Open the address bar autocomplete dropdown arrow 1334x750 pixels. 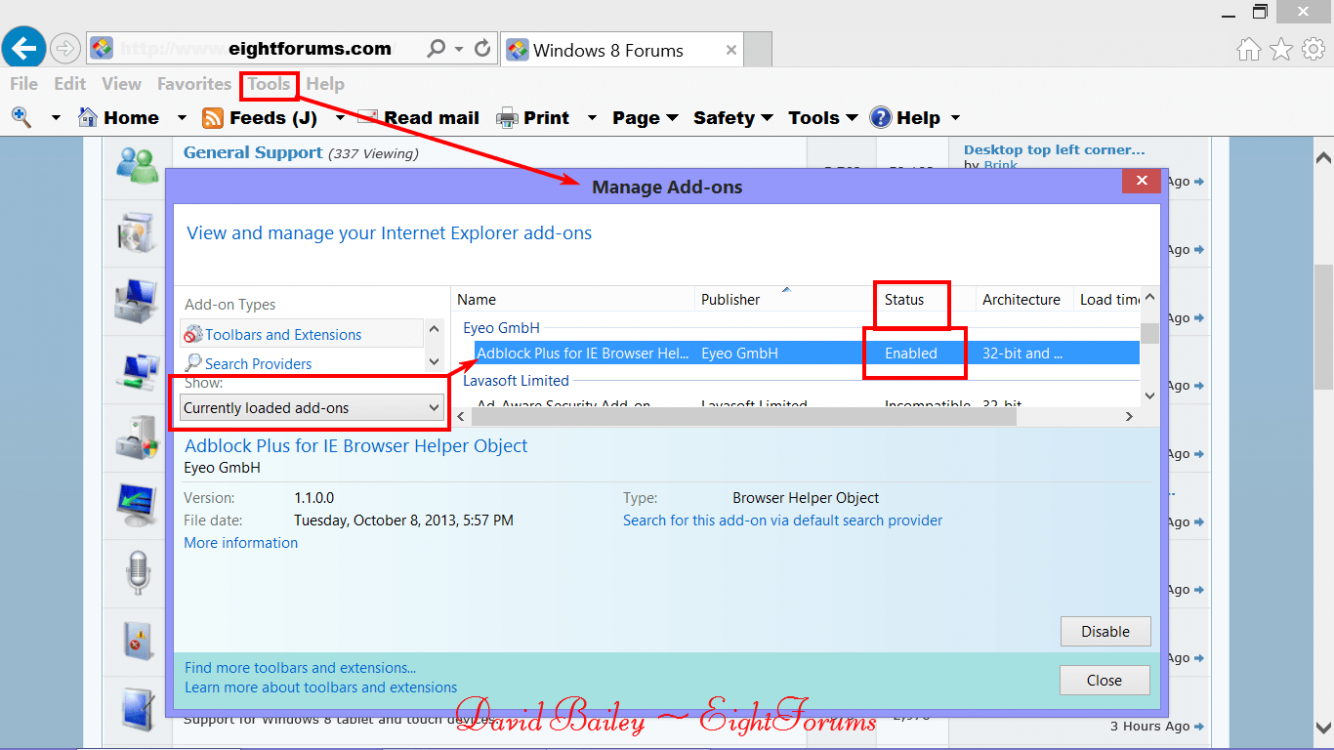click(459, 48)
